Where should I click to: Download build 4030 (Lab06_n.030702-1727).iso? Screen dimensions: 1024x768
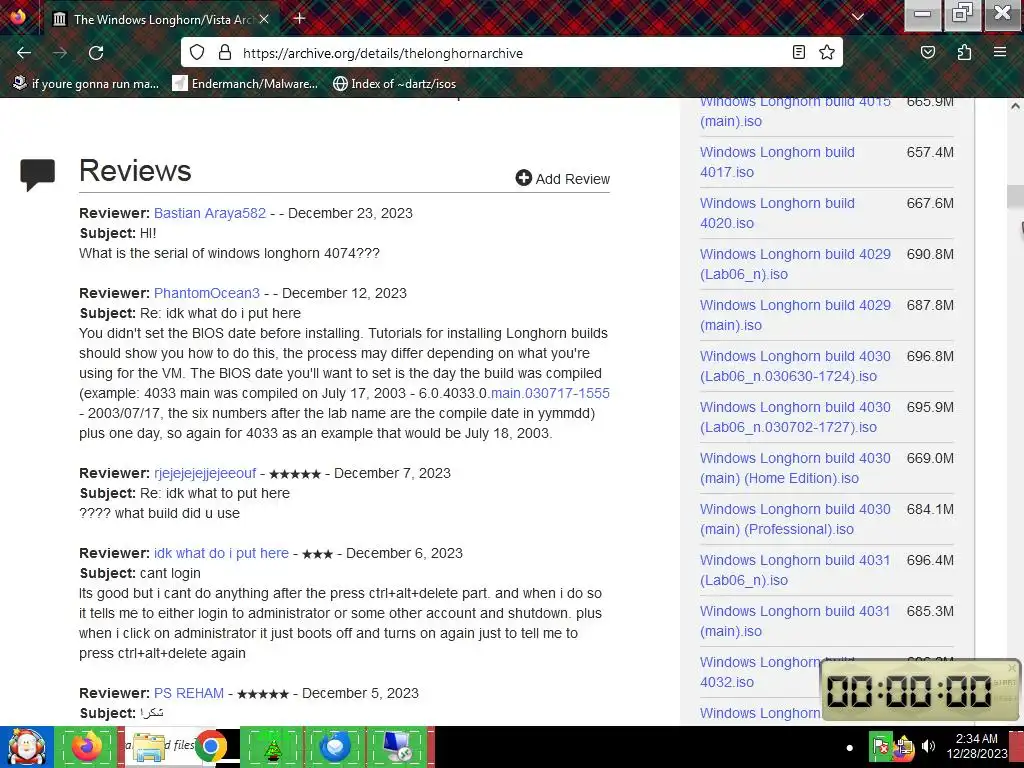(795, 417)
